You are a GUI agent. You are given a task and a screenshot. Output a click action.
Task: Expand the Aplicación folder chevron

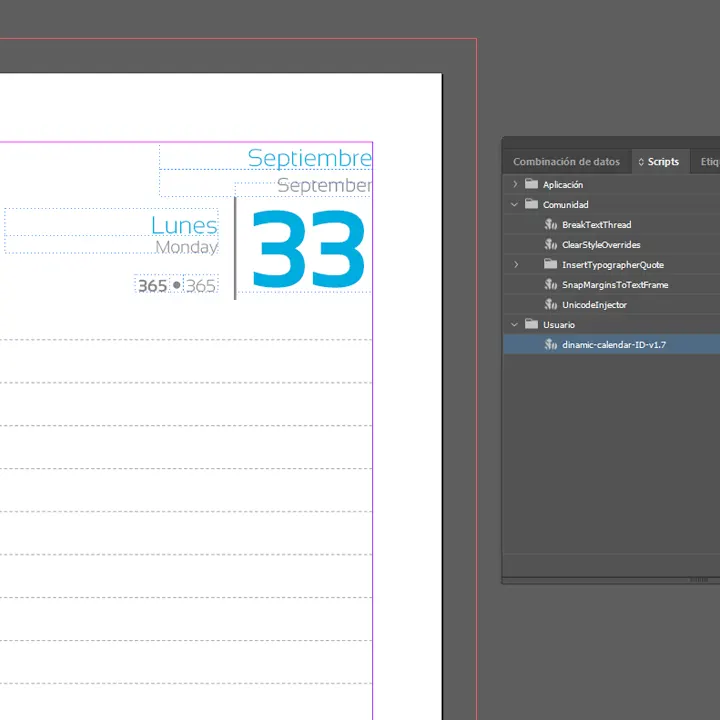click(515, 185)
